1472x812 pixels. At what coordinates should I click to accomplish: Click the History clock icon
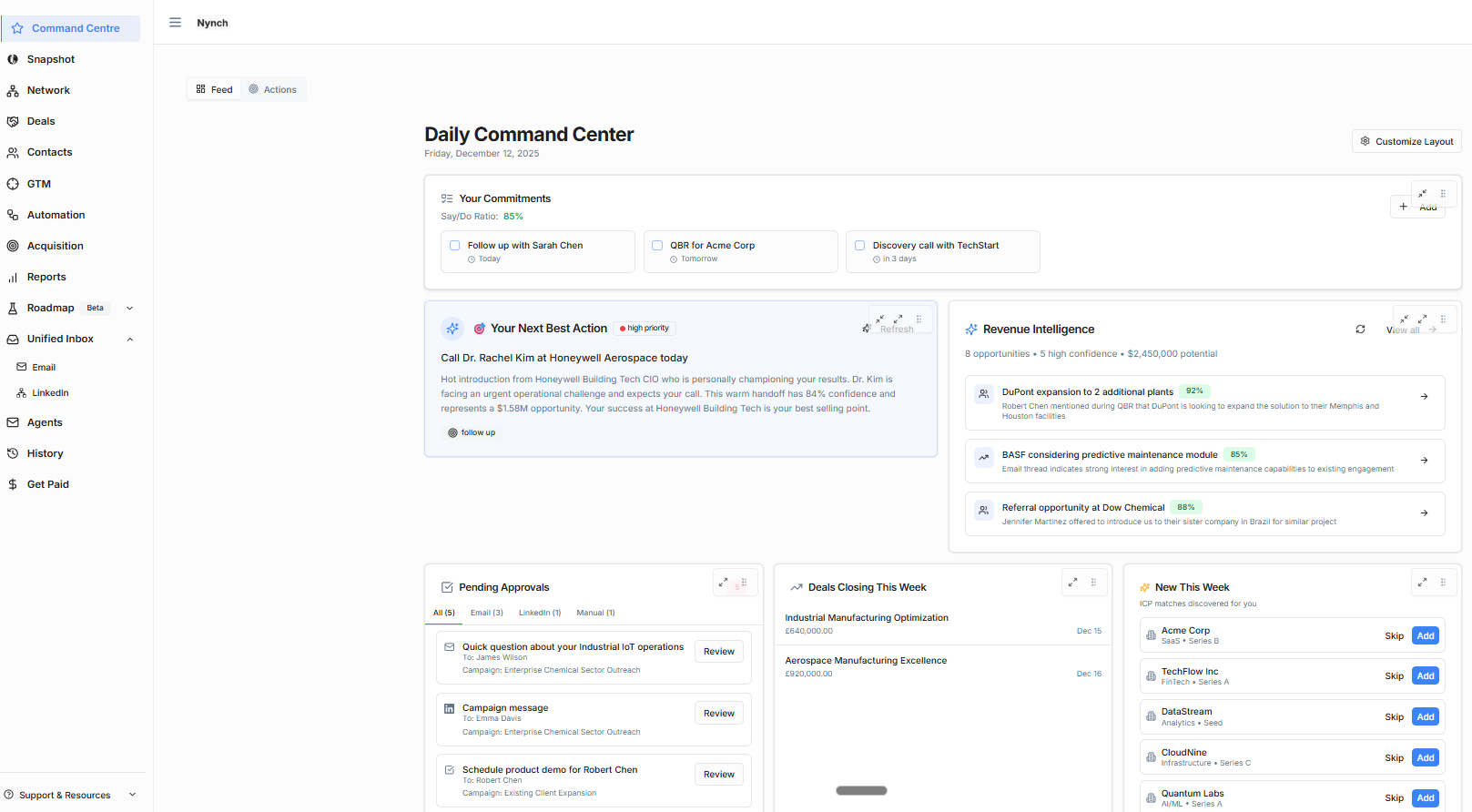click(13, 453)
